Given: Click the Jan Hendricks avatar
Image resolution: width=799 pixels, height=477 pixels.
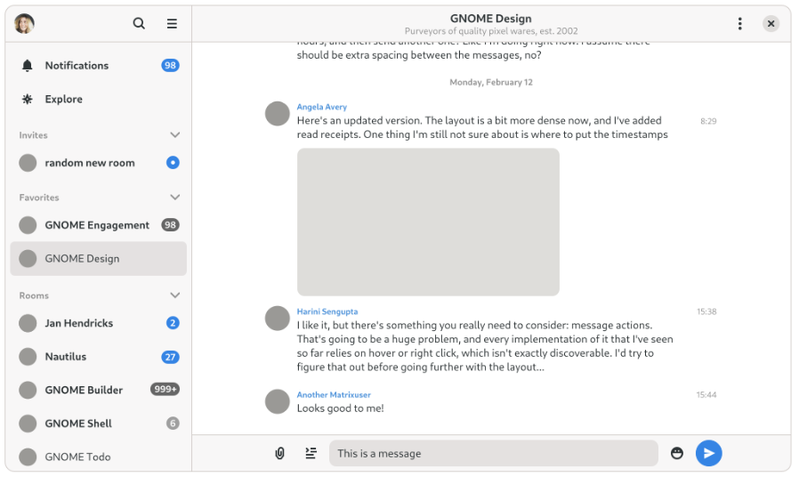Looking at the screenshot, I should 28,323.
